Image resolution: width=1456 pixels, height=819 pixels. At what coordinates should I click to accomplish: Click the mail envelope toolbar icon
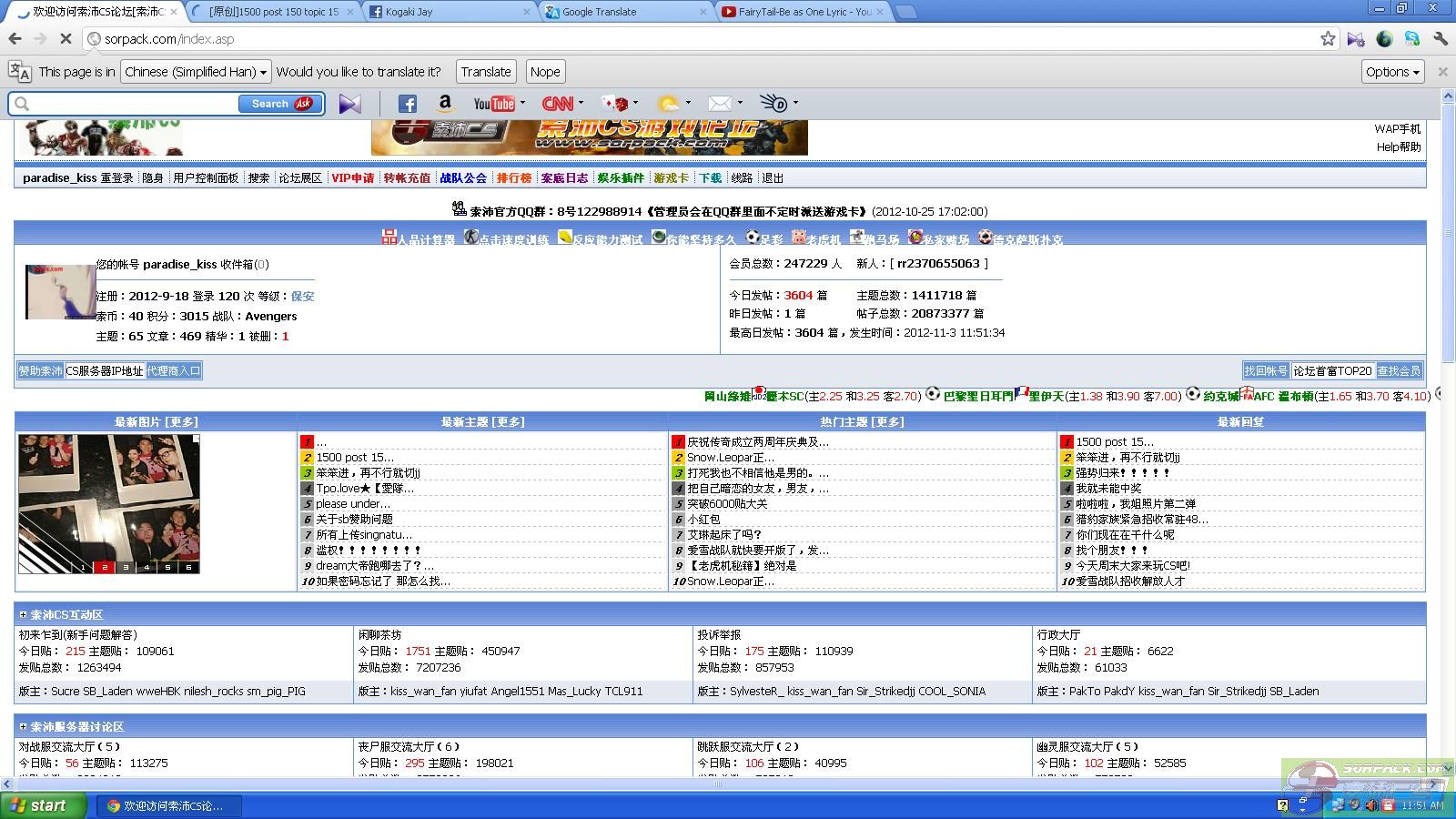(720, 104)
